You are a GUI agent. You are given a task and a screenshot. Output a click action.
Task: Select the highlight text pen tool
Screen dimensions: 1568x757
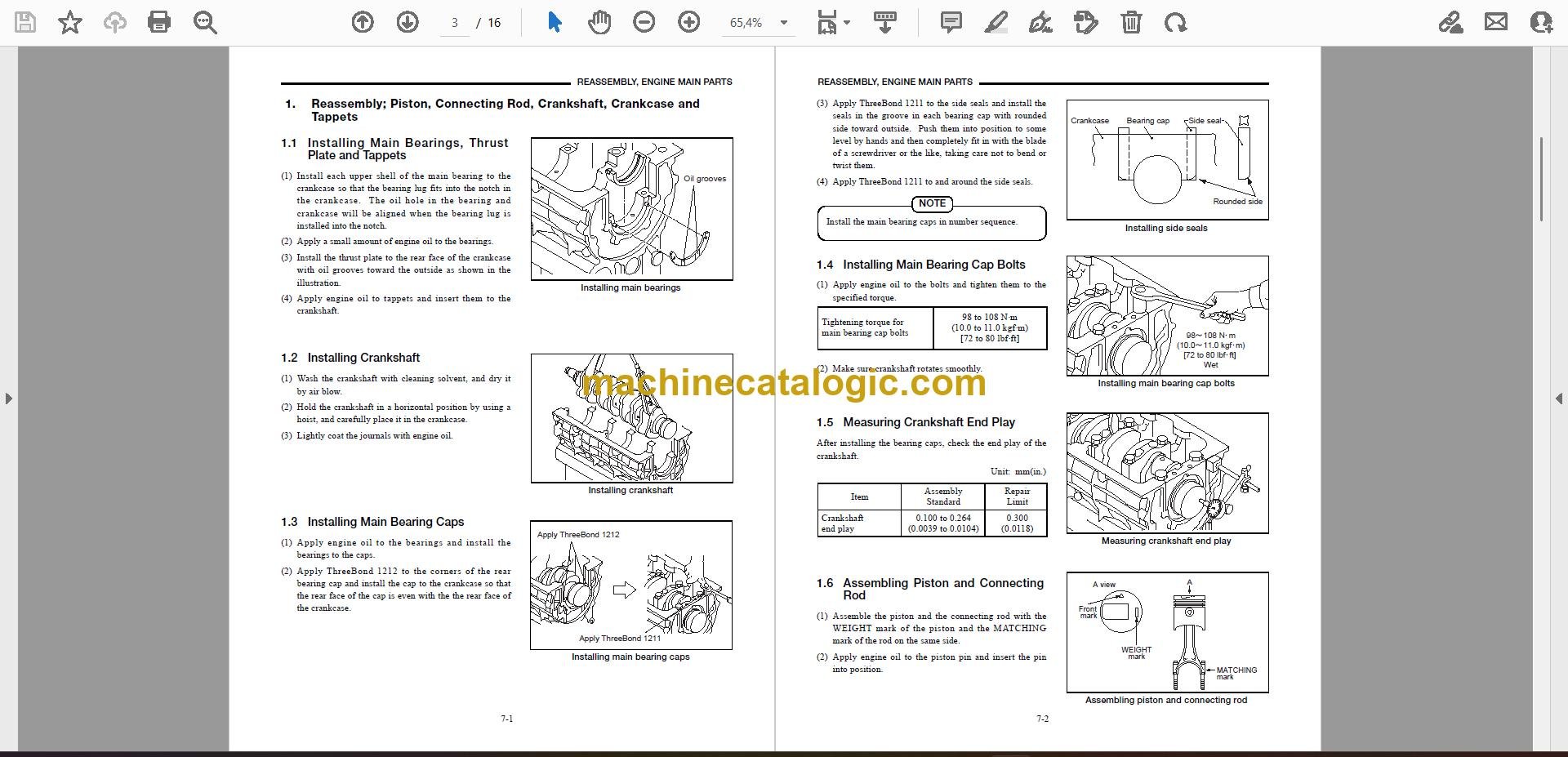click(x=996, y=23)
